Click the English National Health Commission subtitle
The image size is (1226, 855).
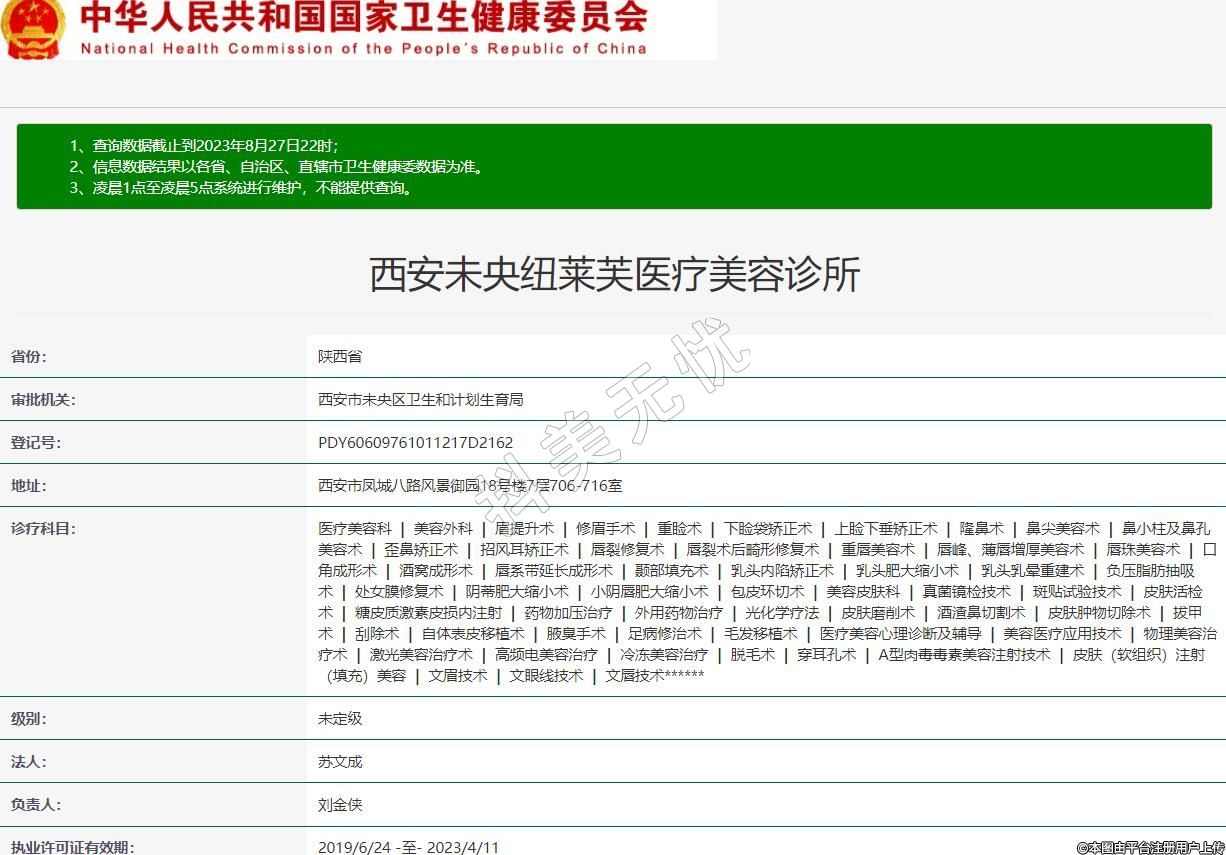(364, 48)
